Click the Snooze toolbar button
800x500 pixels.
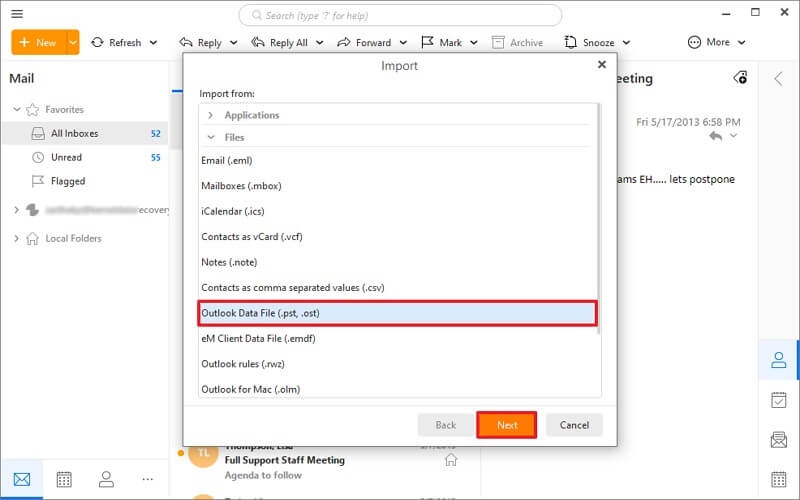(x=589, y=42)
